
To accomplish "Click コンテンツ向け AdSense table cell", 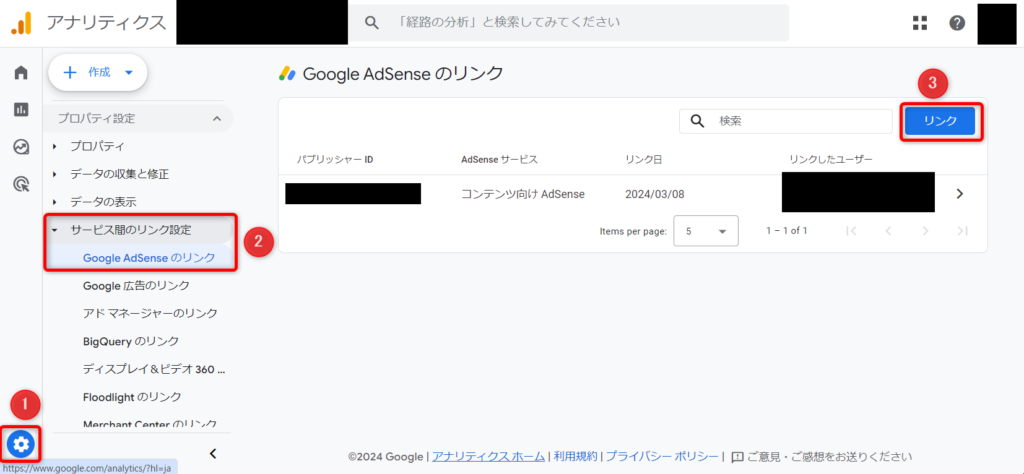I will point(522,194).
